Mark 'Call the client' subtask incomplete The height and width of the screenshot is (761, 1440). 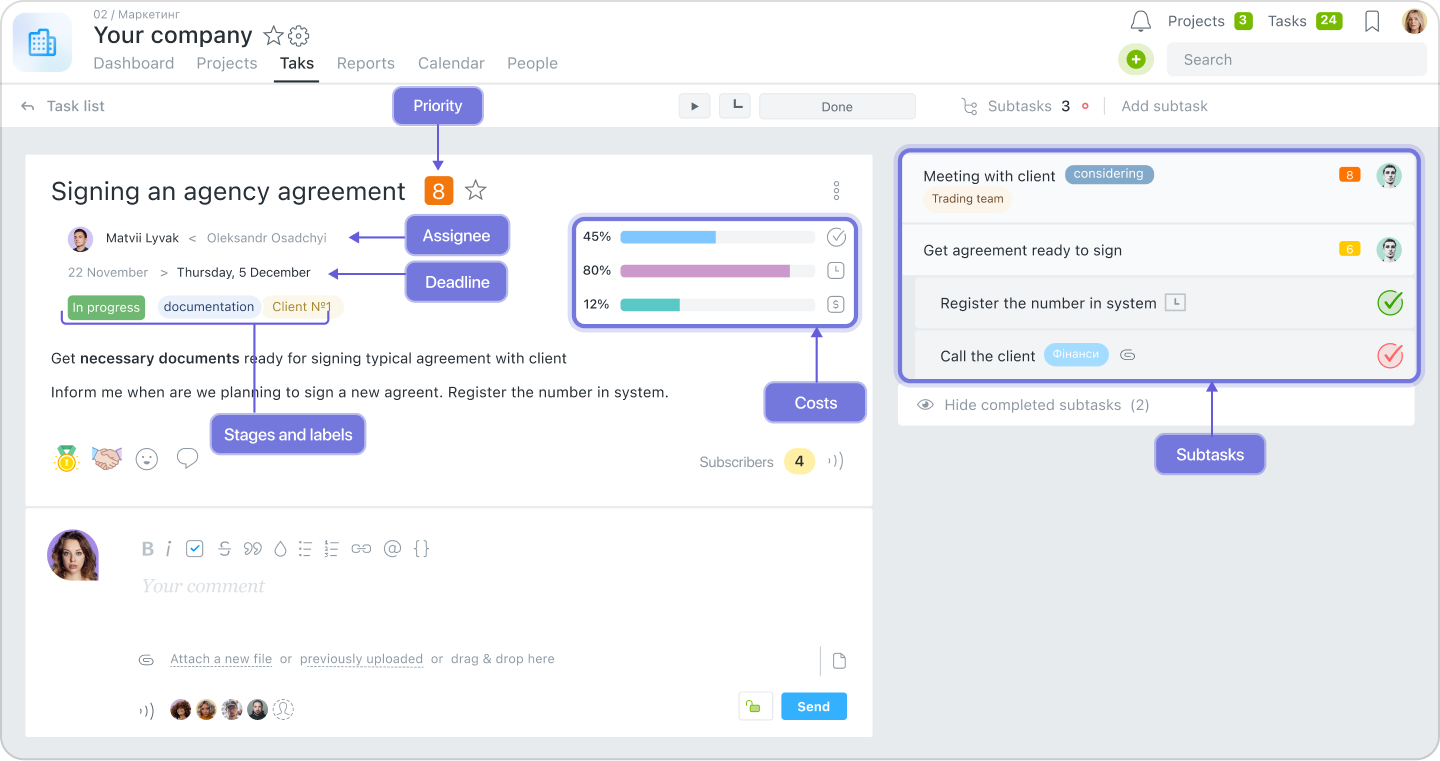coord(1390,355)
